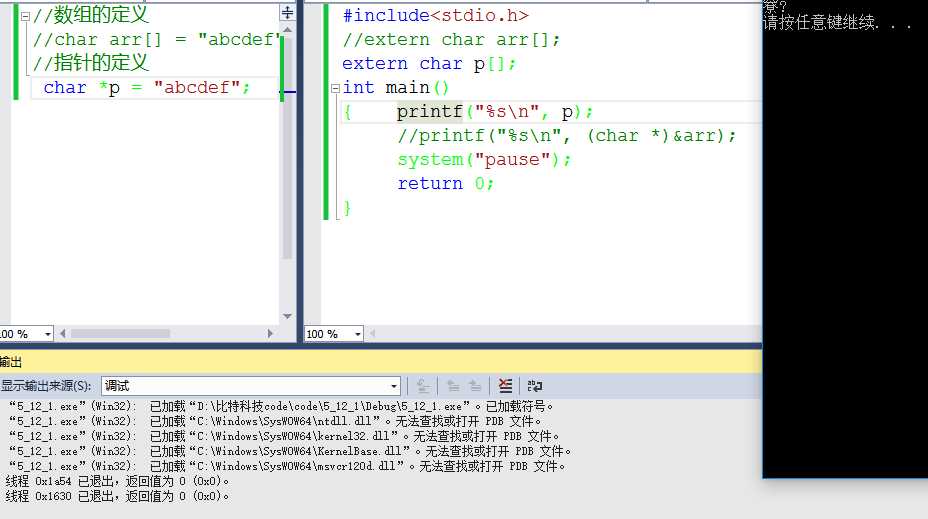The image size is (928, 519).
Task: Go to previous message in Output toolbar
Action: coord(453,386)
